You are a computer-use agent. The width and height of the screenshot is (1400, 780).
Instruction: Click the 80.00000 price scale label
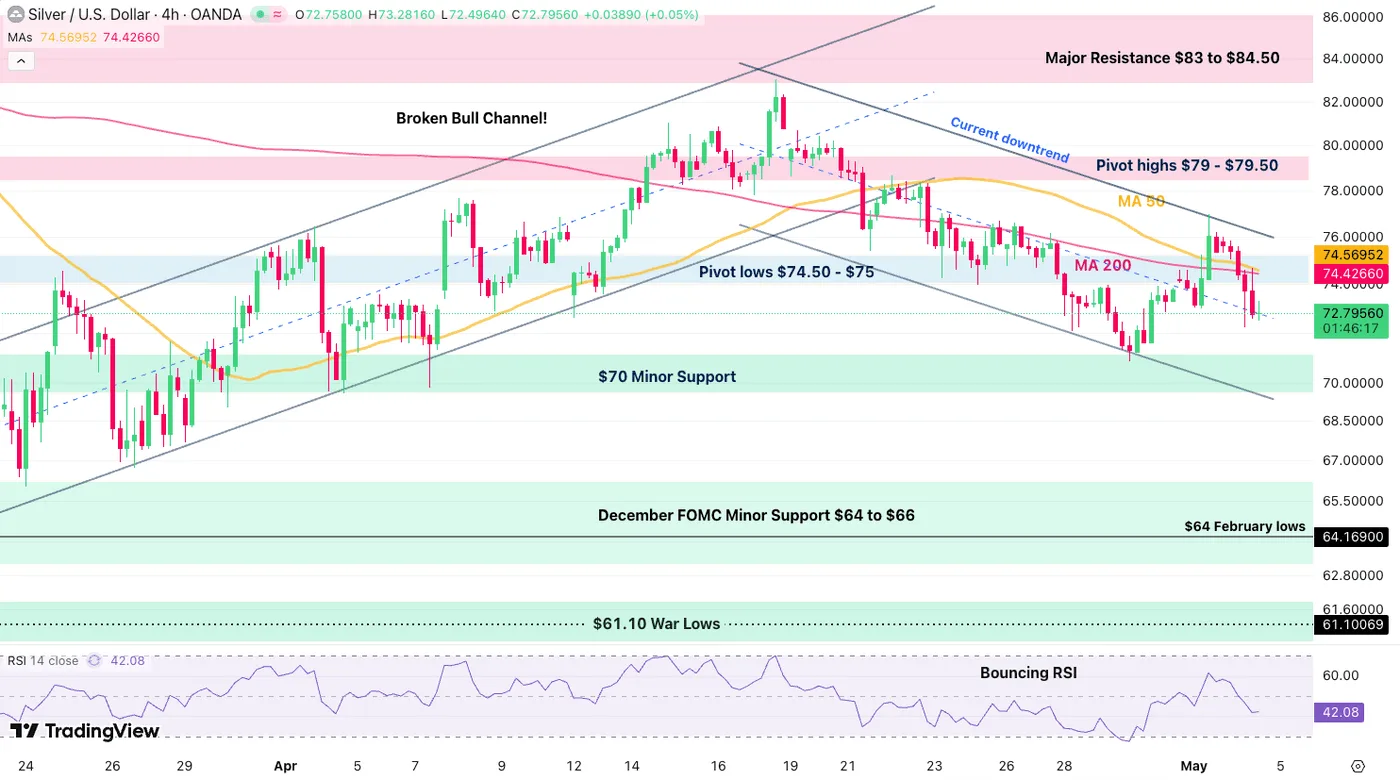click(x=1354, y=145)
